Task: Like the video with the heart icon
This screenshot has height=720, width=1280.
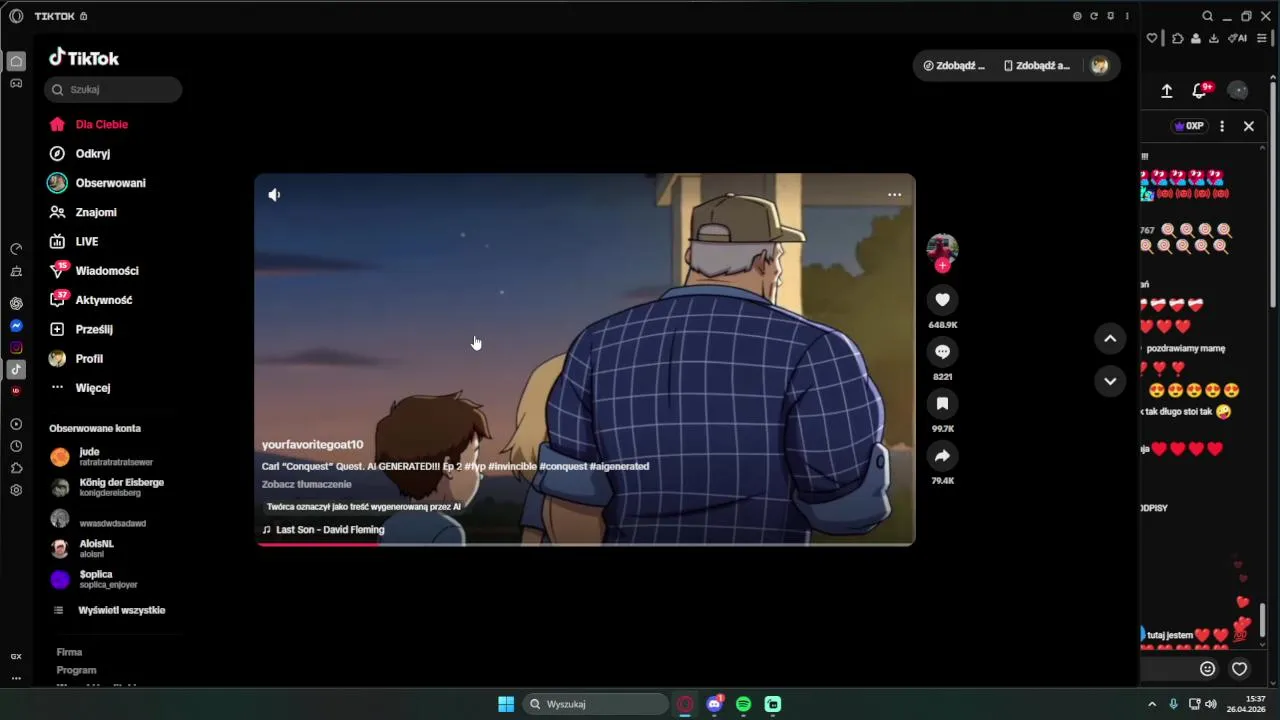Action: pos(942,299)
